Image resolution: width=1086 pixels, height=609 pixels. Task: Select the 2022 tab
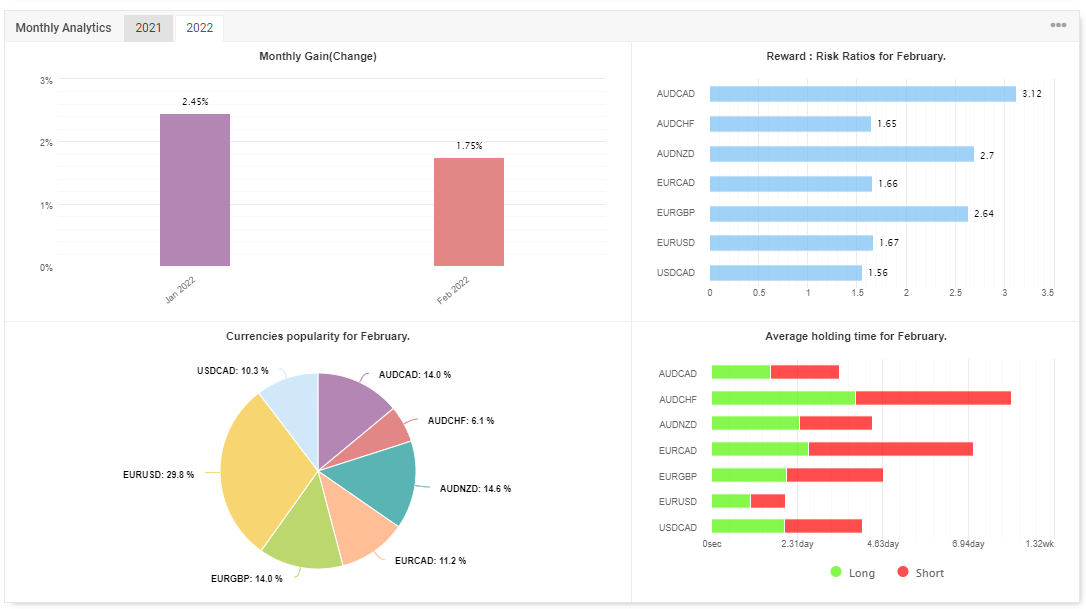click(199, 28)
